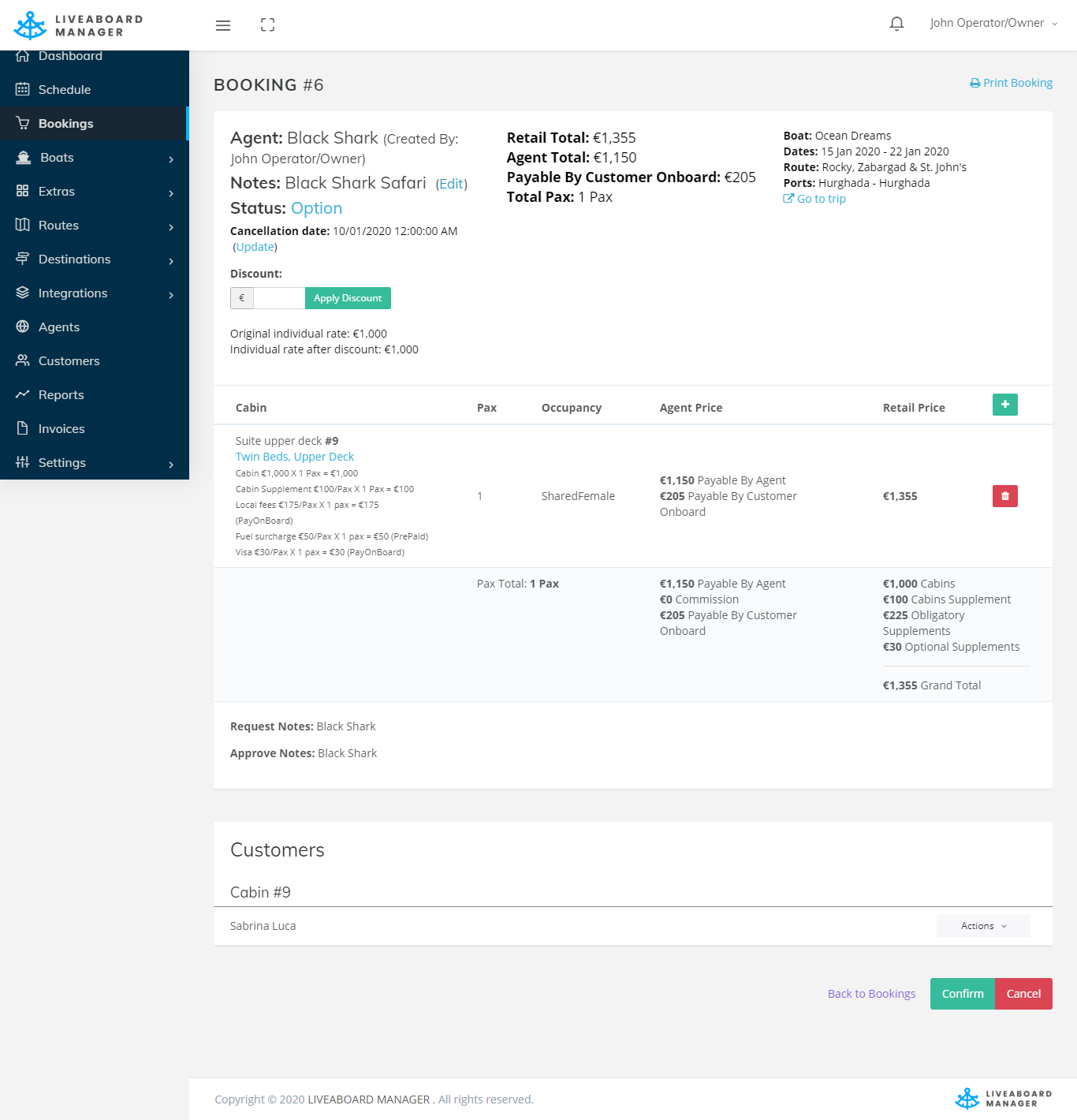Screen dimensions: 1077x1120
Task: Click the hamburger menu icon
Action: pos(223,25)
